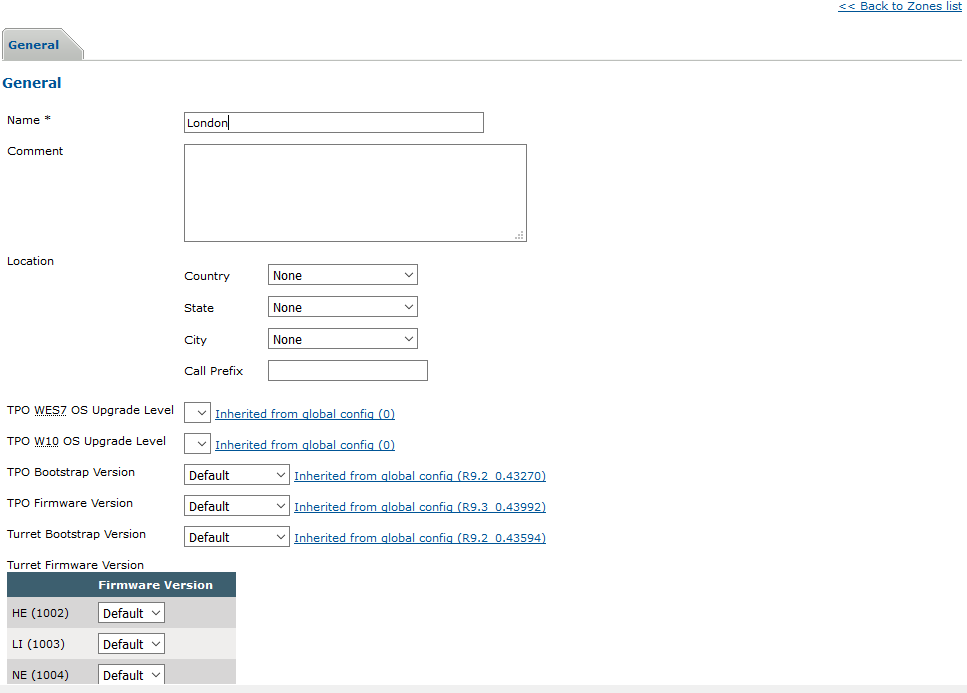Screen dimensions: 967x693
Task: Click inside the Comment text area
Action: (x=355, y=193)
